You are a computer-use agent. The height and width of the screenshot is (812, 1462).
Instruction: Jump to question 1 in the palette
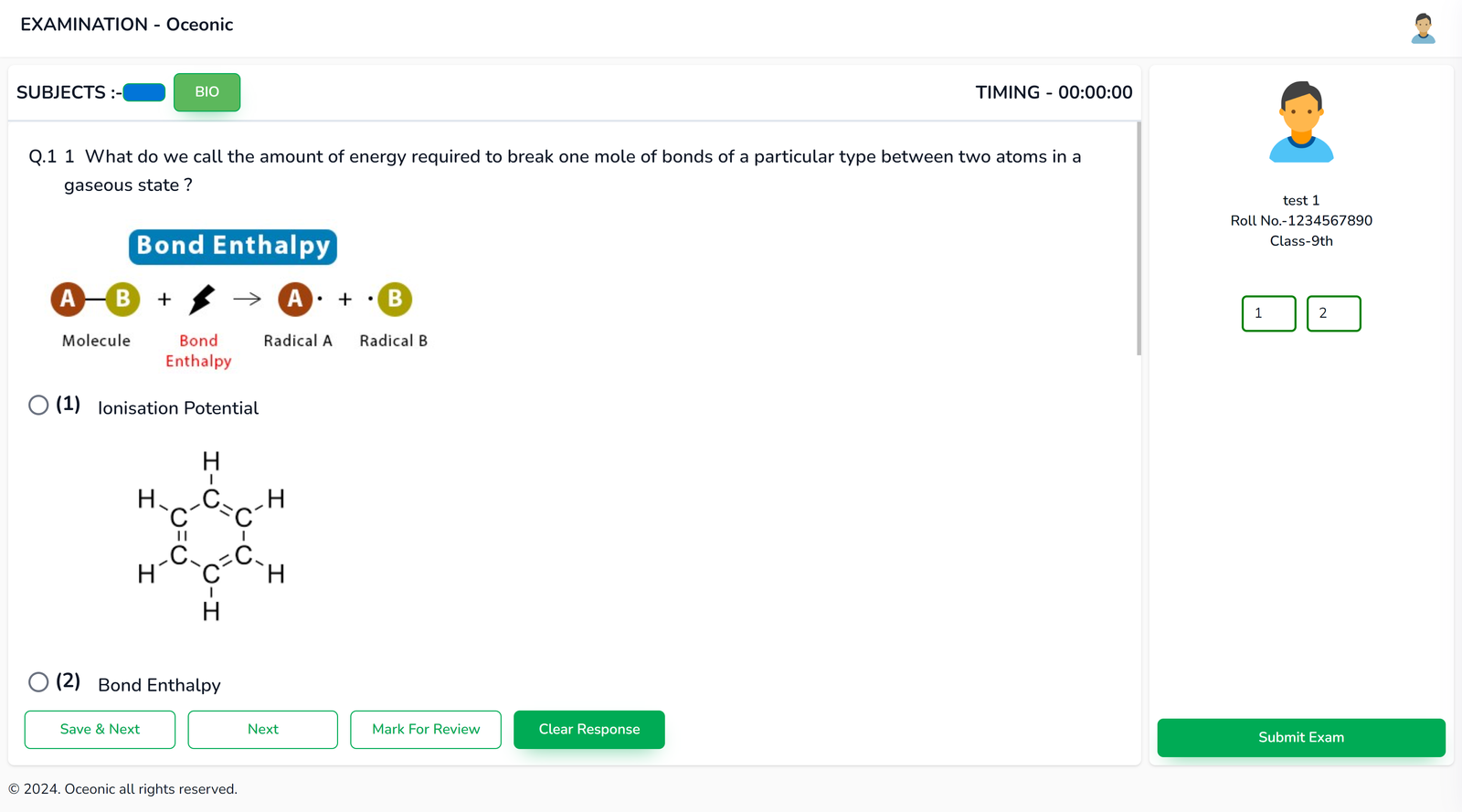[1268, 313]
